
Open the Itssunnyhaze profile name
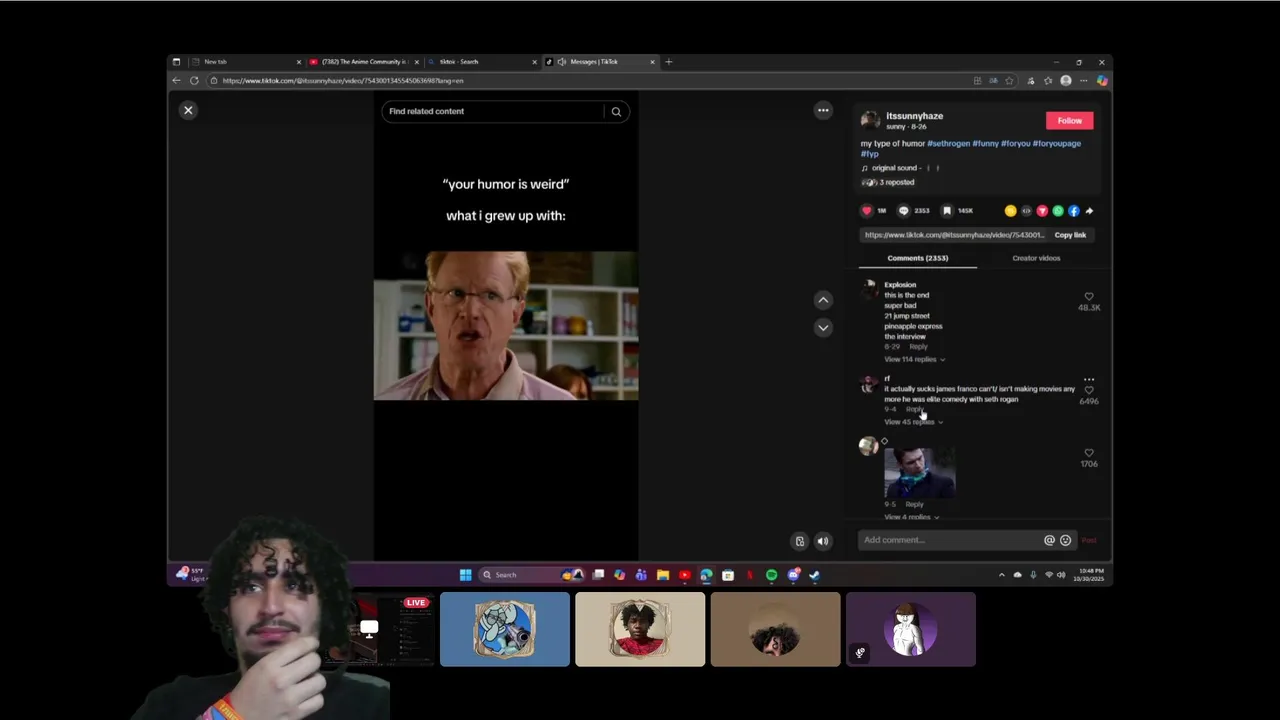pos(914,116)
